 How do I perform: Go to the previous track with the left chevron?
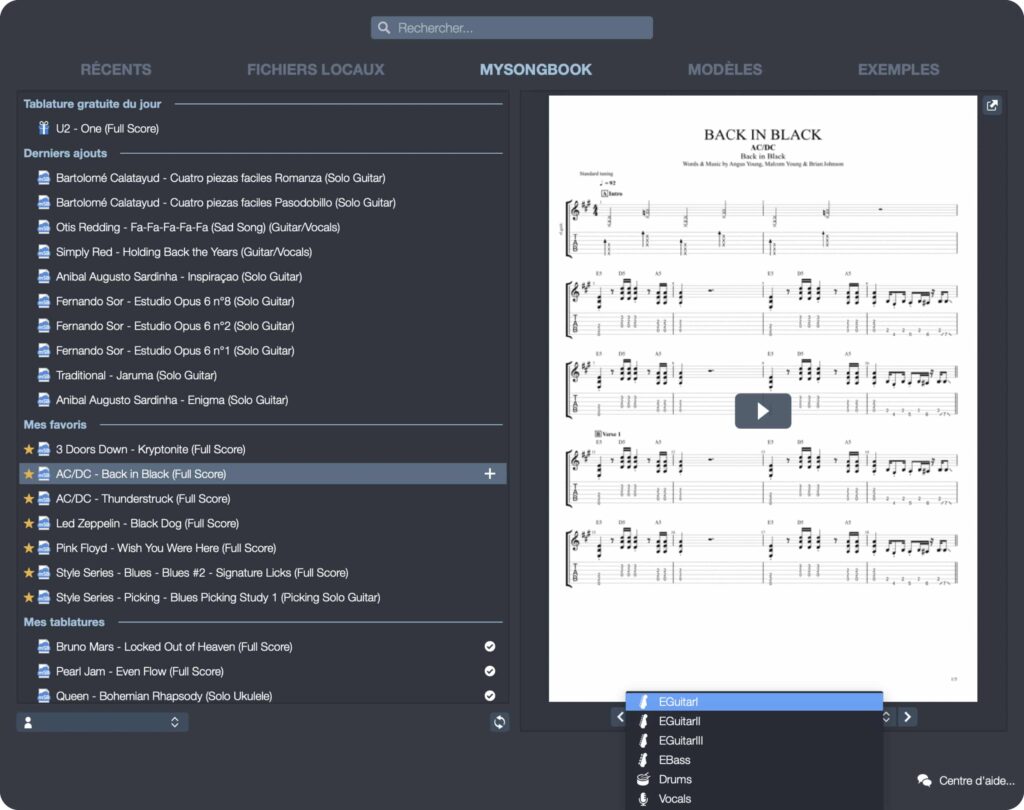(619, 717)
